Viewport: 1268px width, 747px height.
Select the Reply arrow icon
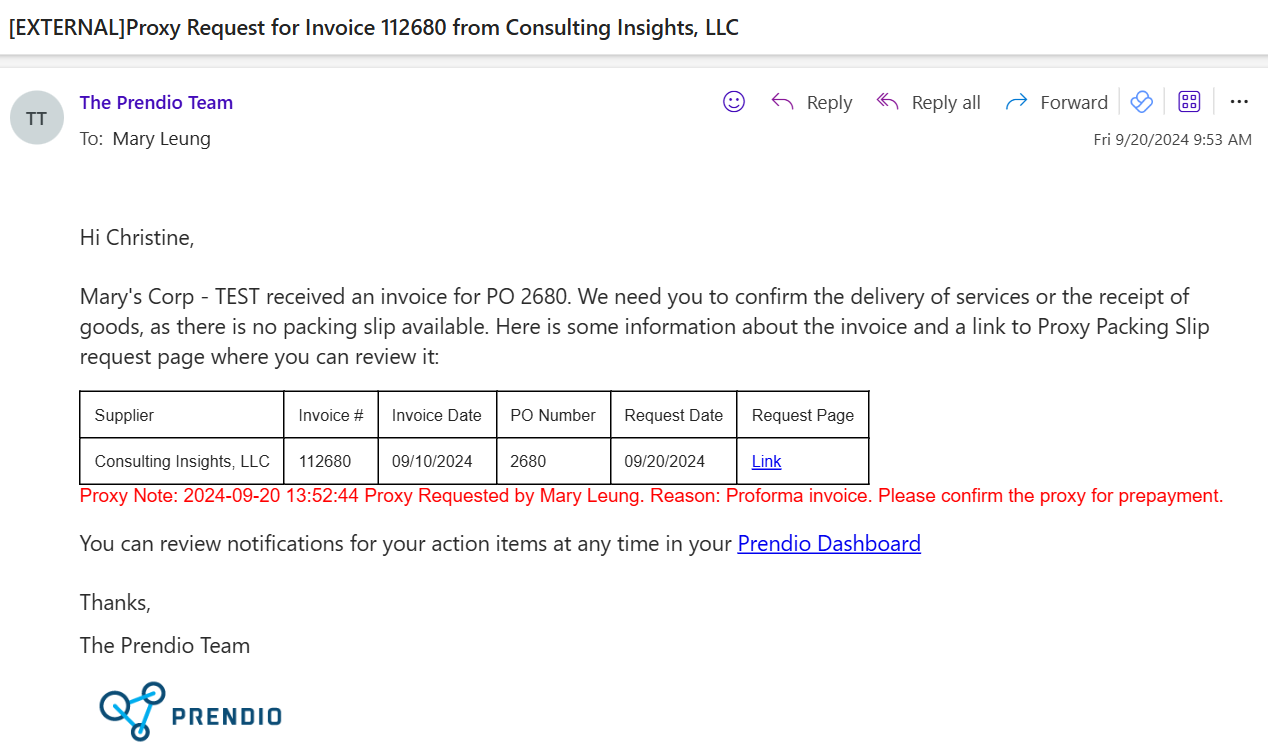[x=780, y=102]
